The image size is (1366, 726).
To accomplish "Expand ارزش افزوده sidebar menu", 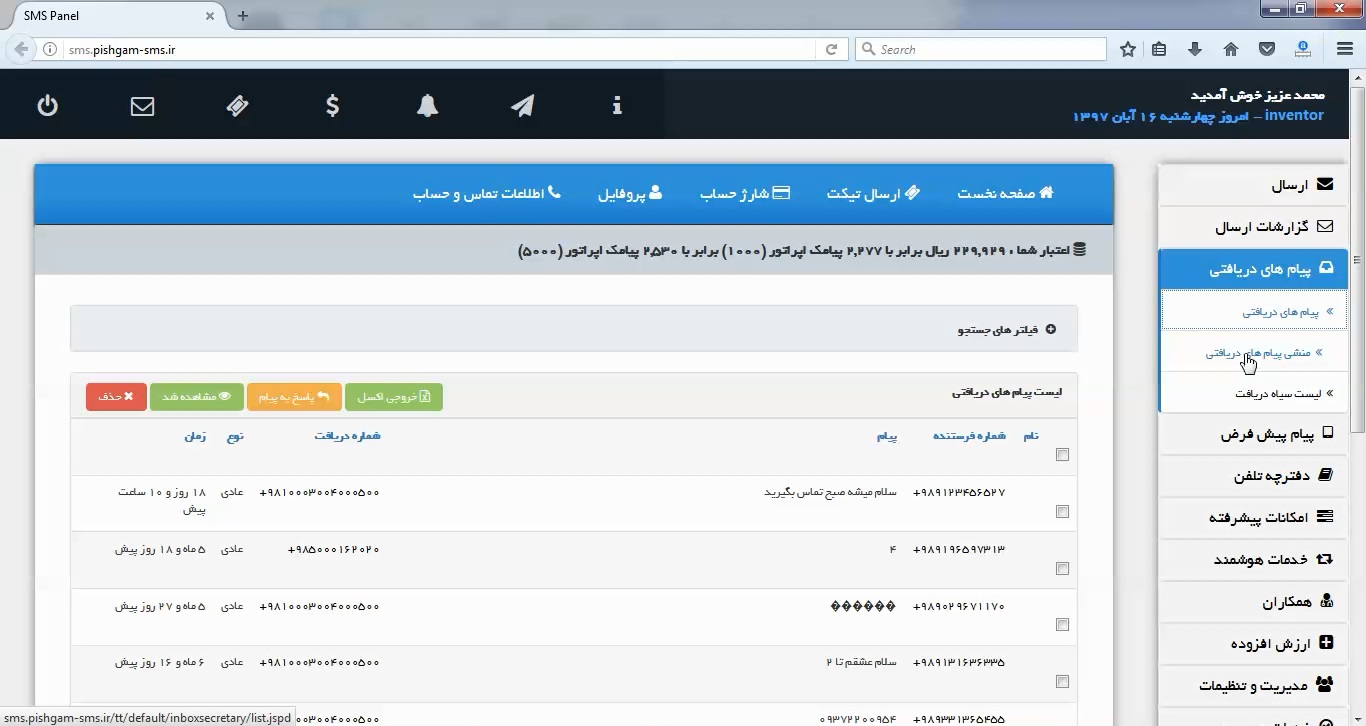I will click(1253, 644).
